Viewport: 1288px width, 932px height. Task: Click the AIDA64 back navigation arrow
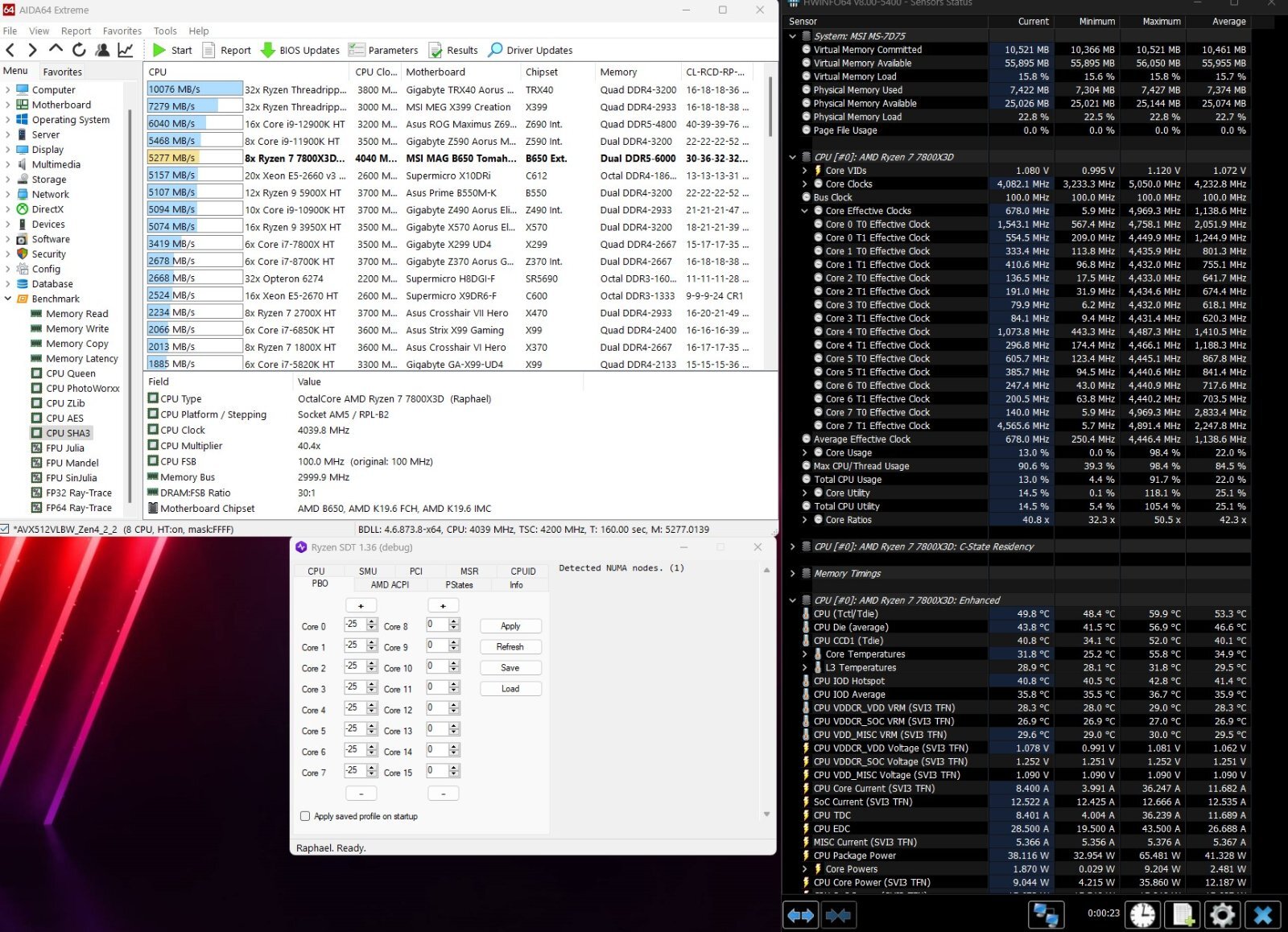pos(10,50)
